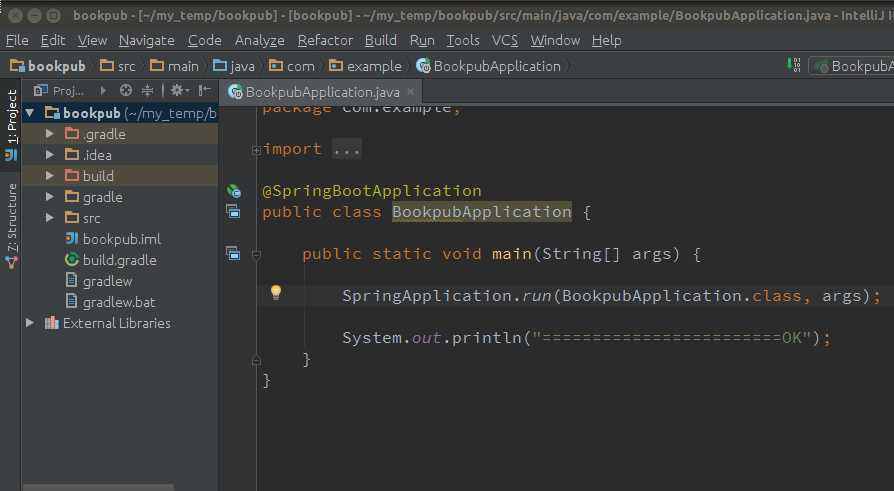The image size is (894, 491).
Task: Collapse the main method fold marker
Action: pyautogui.click(x=257, y=255)
